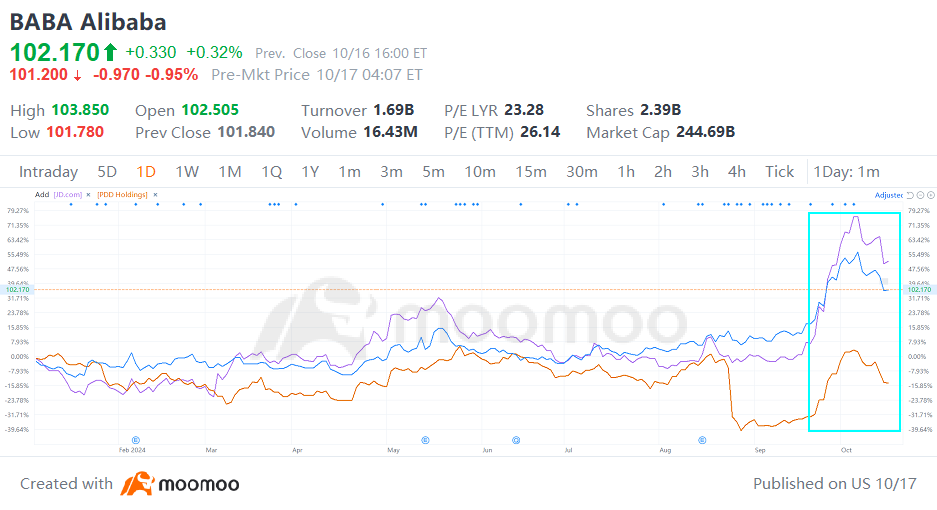The width and height of the screenshot is (937, 510).
Task: Click the -0.95% pre-market change
Action: tap(172, 75)
